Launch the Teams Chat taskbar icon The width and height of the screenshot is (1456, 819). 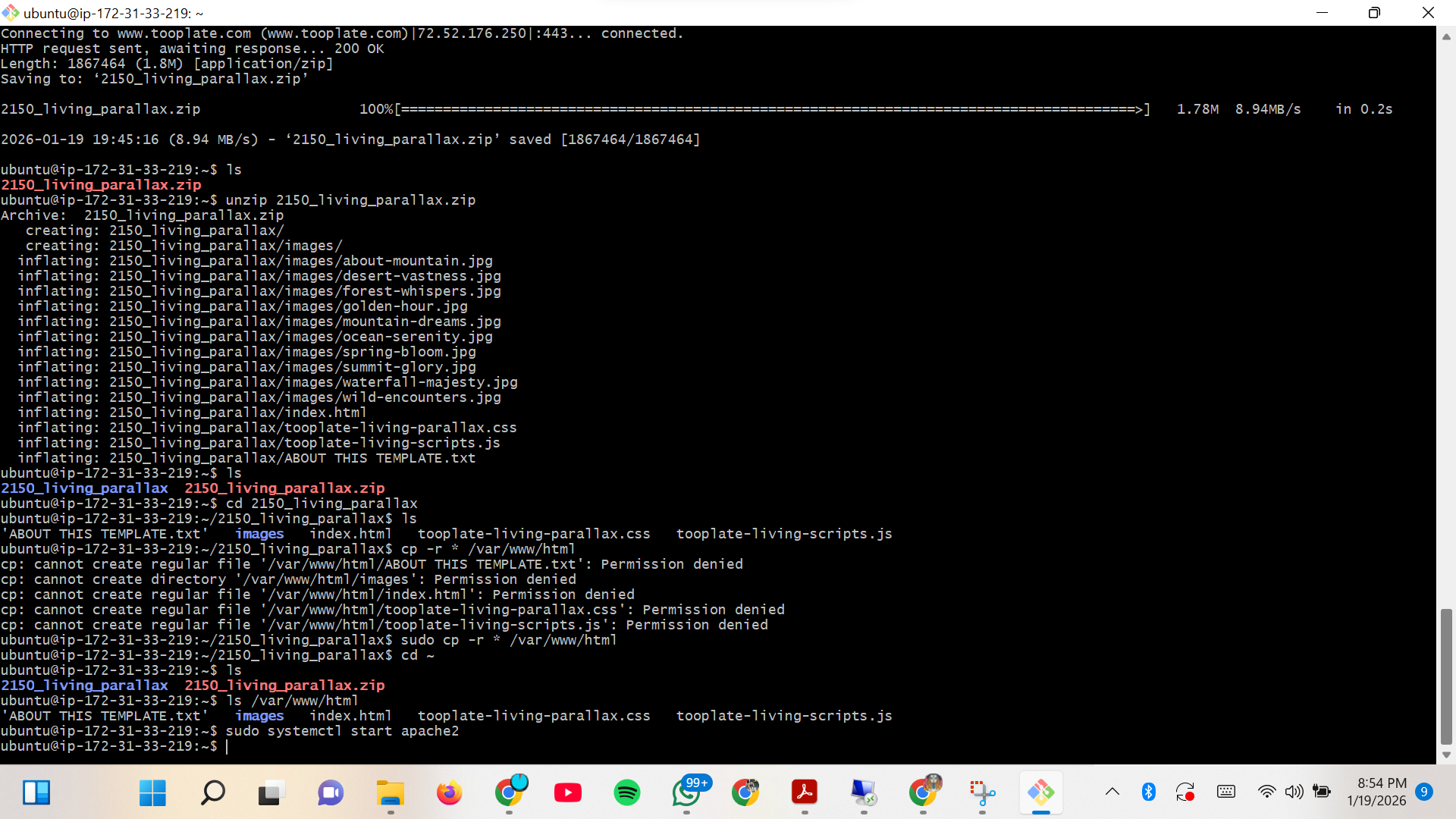click(331, 792)
